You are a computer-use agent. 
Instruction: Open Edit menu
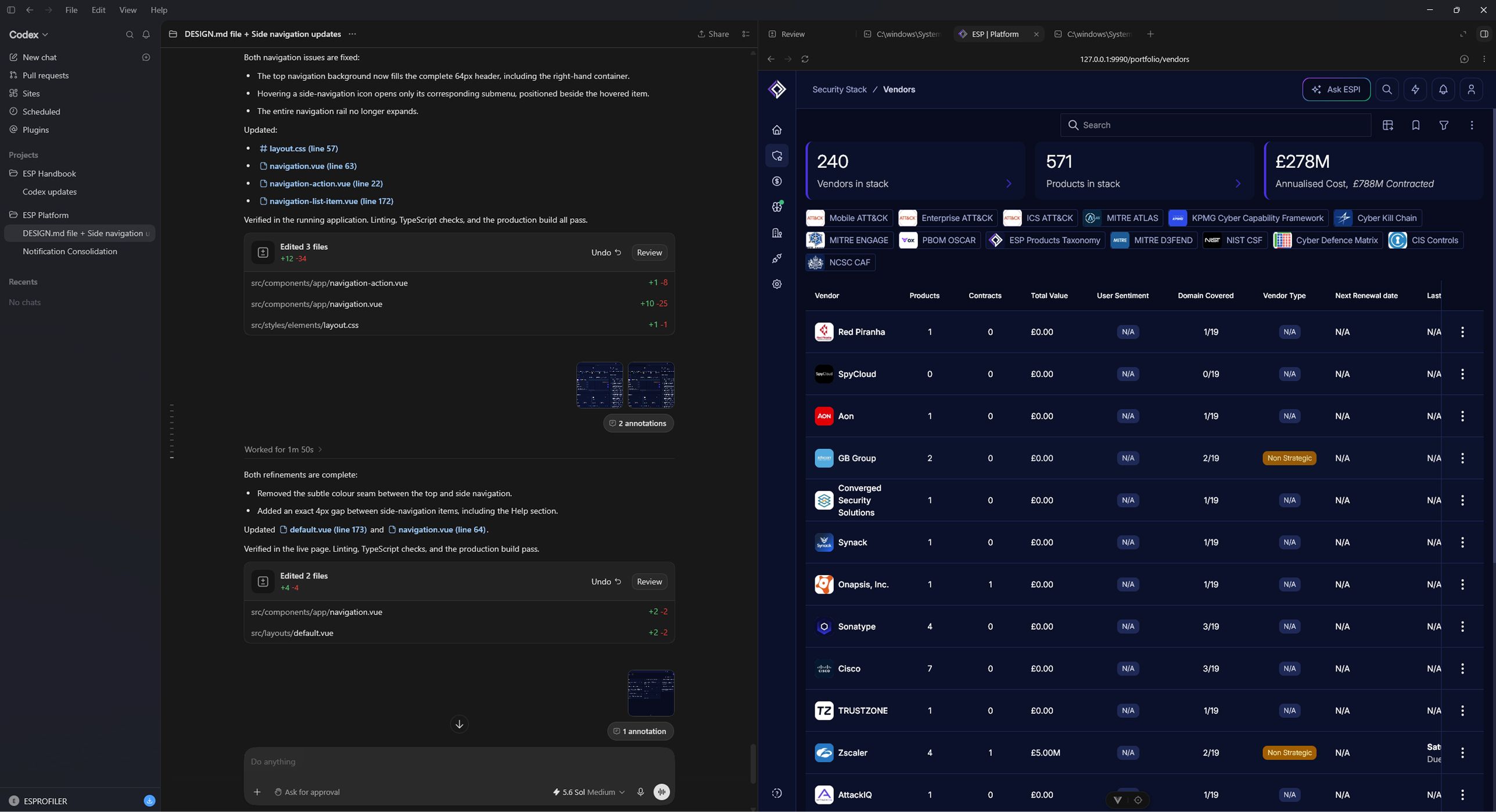[99, 10]
